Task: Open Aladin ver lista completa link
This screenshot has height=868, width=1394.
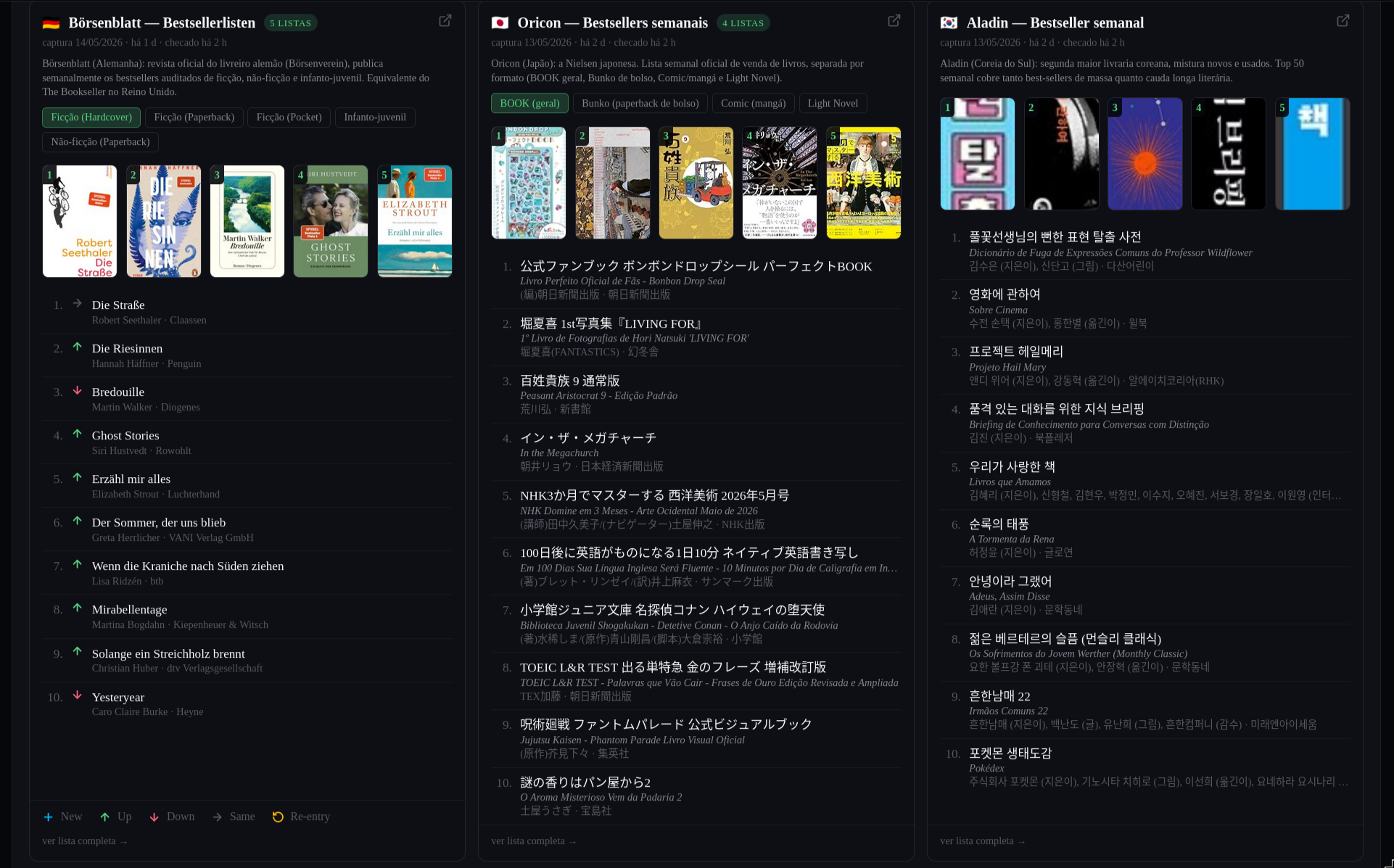Action: pyautogui.click(x=983, y=841)
